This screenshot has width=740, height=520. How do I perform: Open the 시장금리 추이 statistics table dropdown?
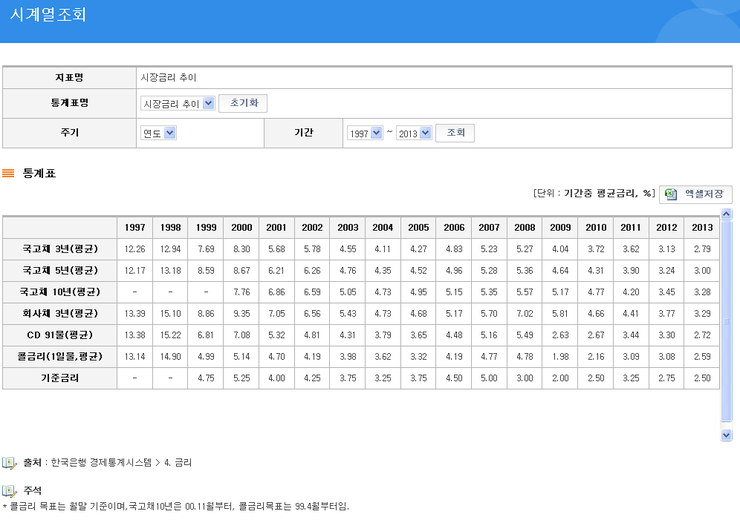tap(178, 103)
